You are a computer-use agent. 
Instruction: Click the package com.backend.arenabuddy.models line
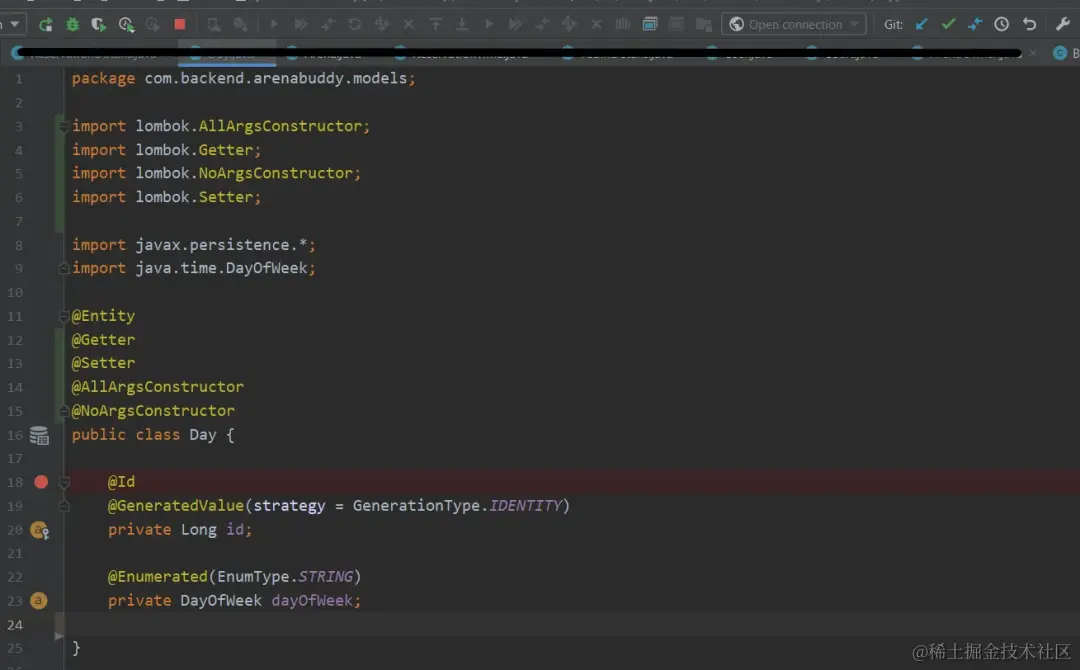click(x=243, y=78)
